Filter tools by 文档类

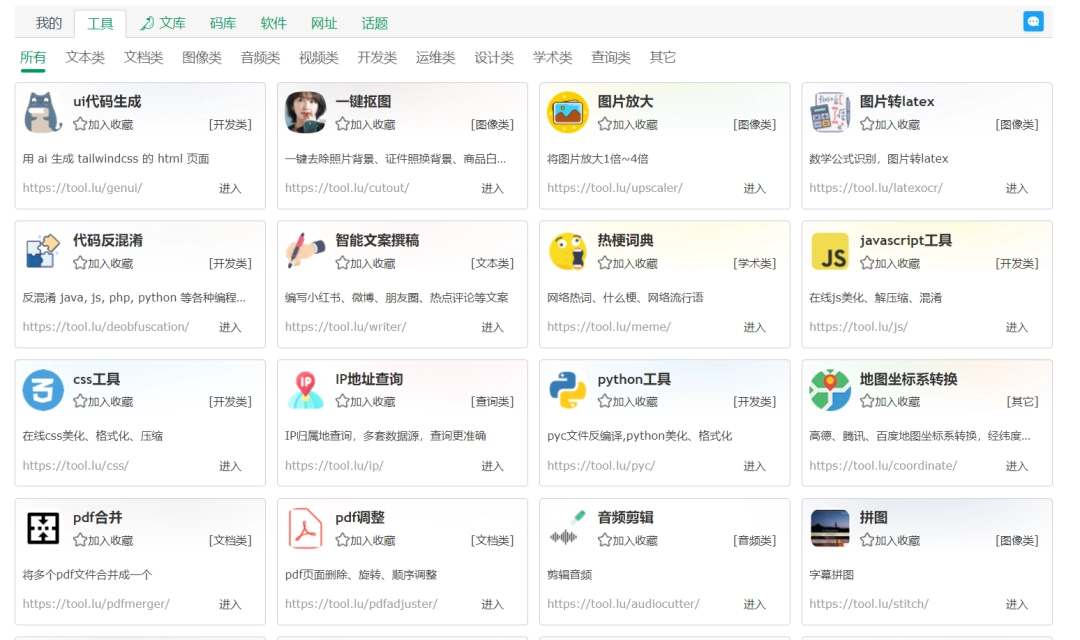point(143,58)
